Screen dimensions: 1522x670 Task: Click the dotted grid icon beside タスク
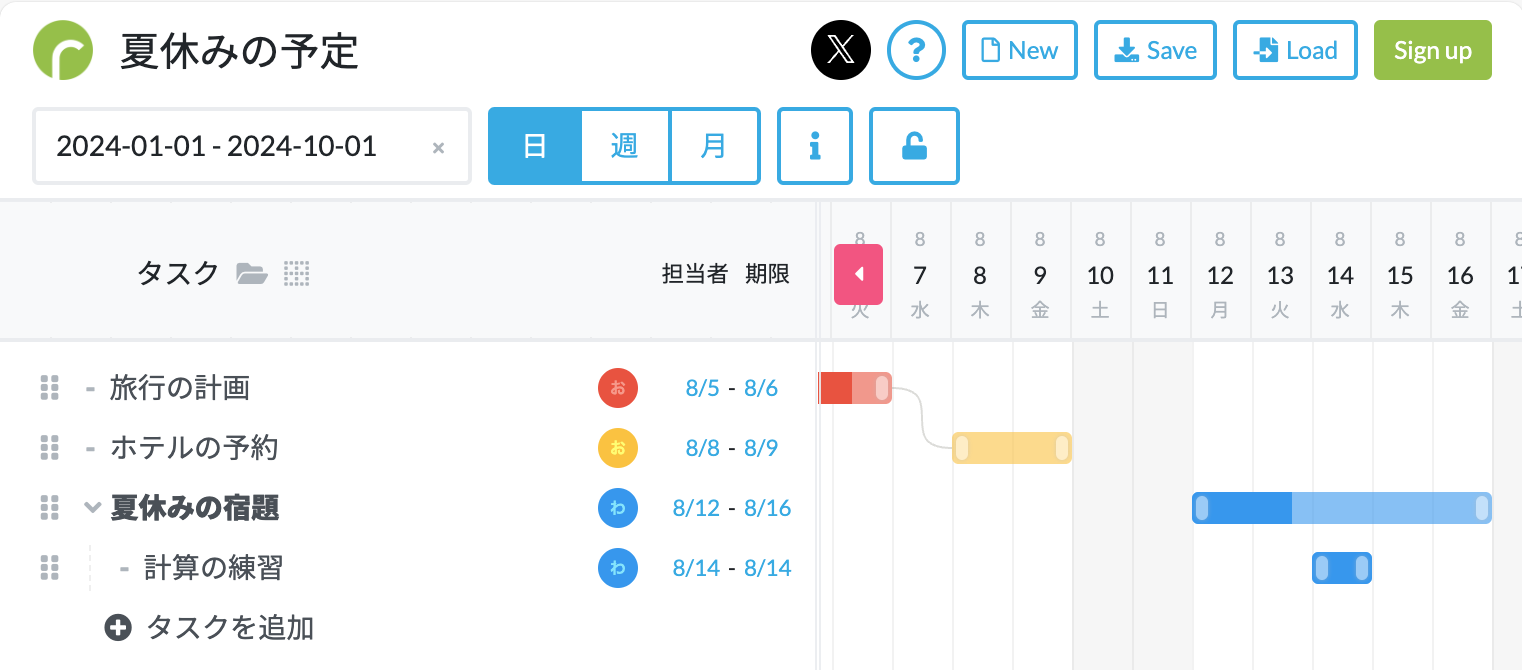(297, 273)
